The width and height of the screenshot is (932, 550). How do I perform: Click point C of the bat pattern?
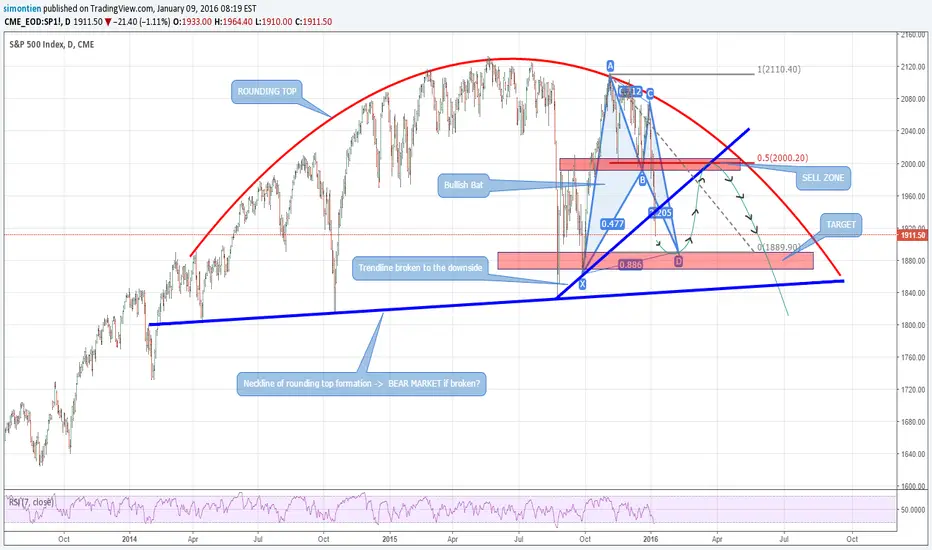click(x=650, y=93)
